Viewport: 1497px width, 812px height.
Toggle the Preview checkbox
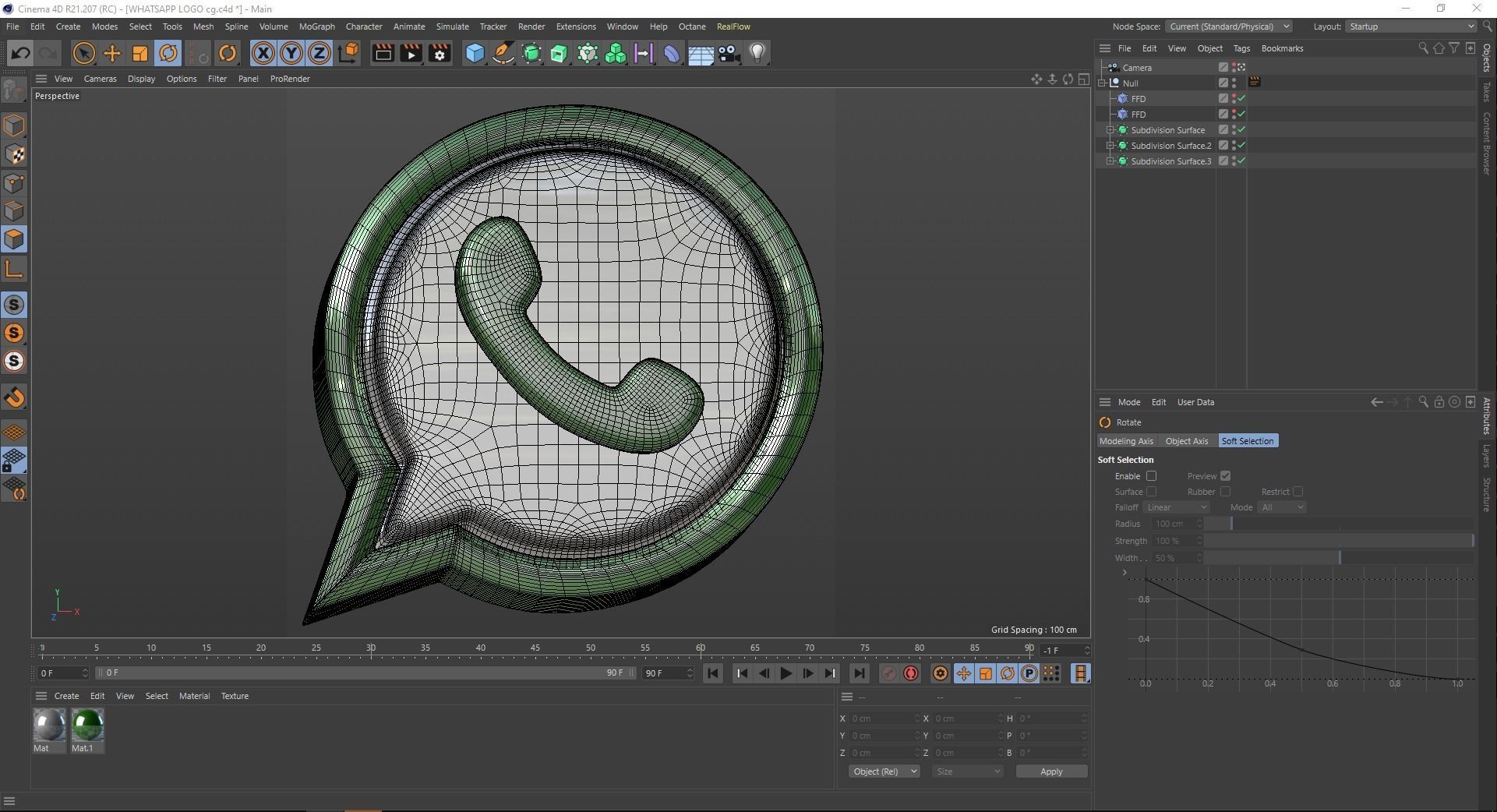1225,476
